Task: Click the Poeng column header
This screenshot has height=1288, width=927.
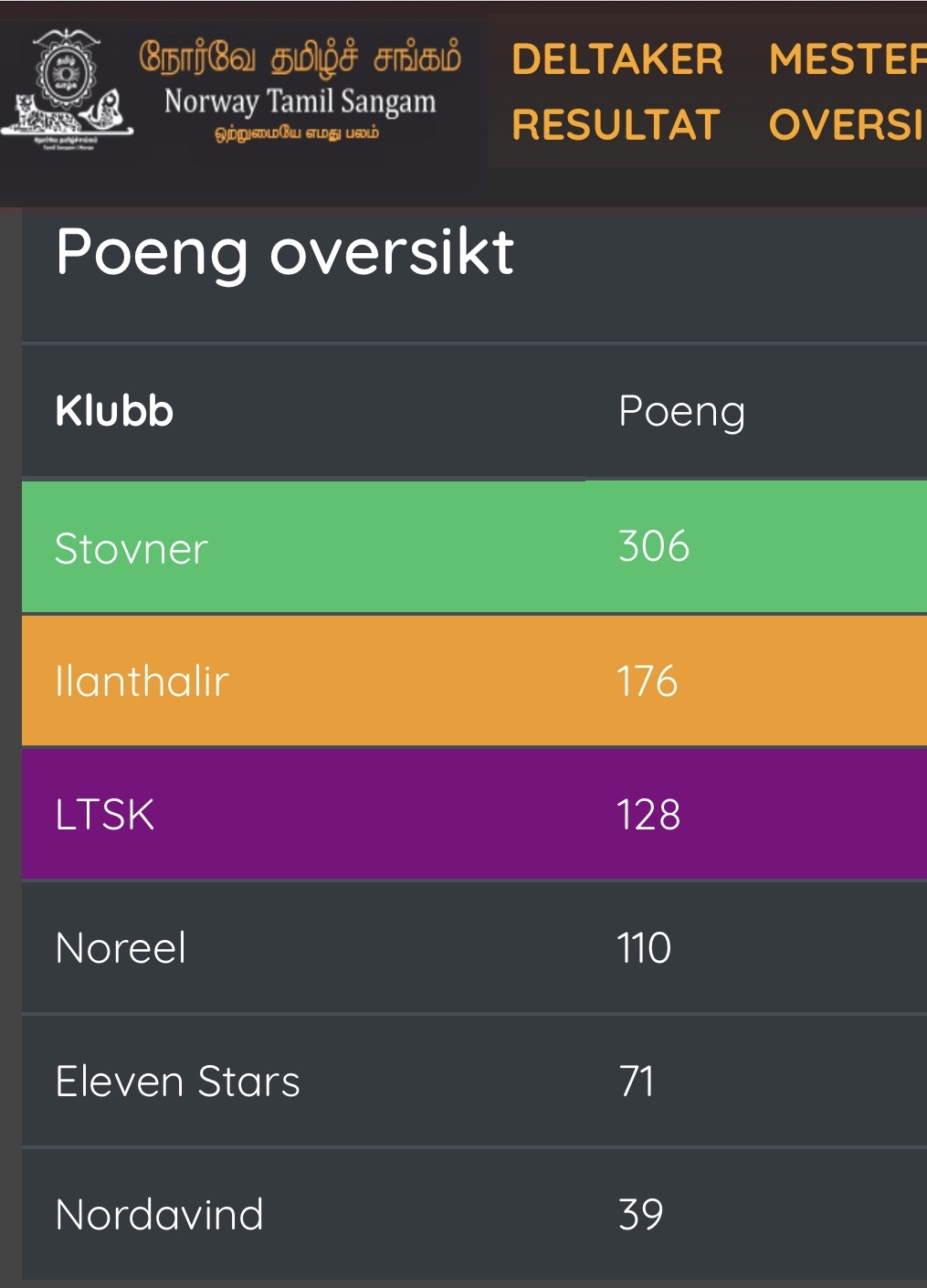Action: [681, 413]
